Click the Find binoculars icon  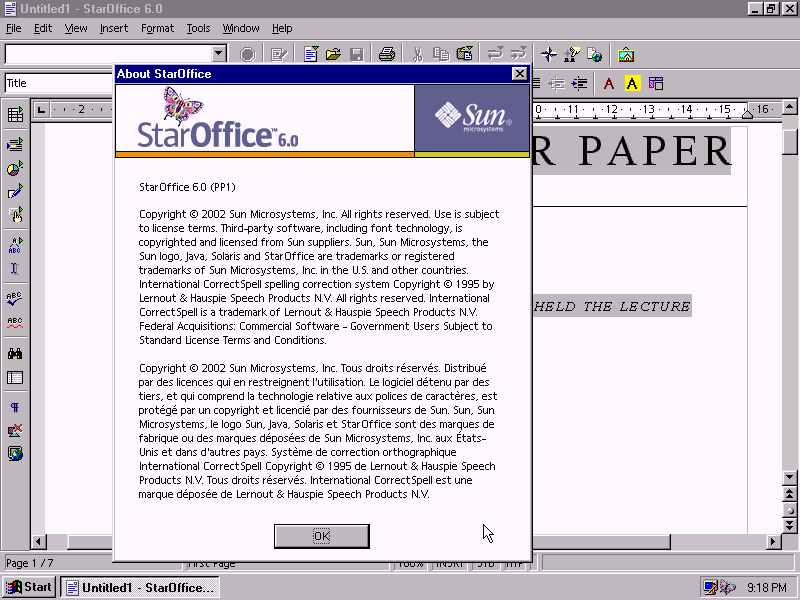[15, 353]
